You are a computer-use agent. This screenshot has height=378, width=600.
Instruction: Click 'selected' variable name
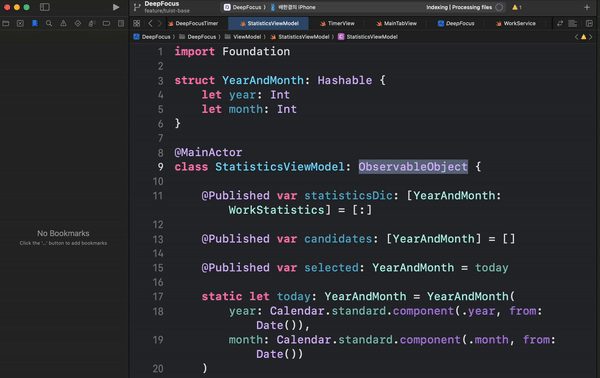tap(331, 268)
